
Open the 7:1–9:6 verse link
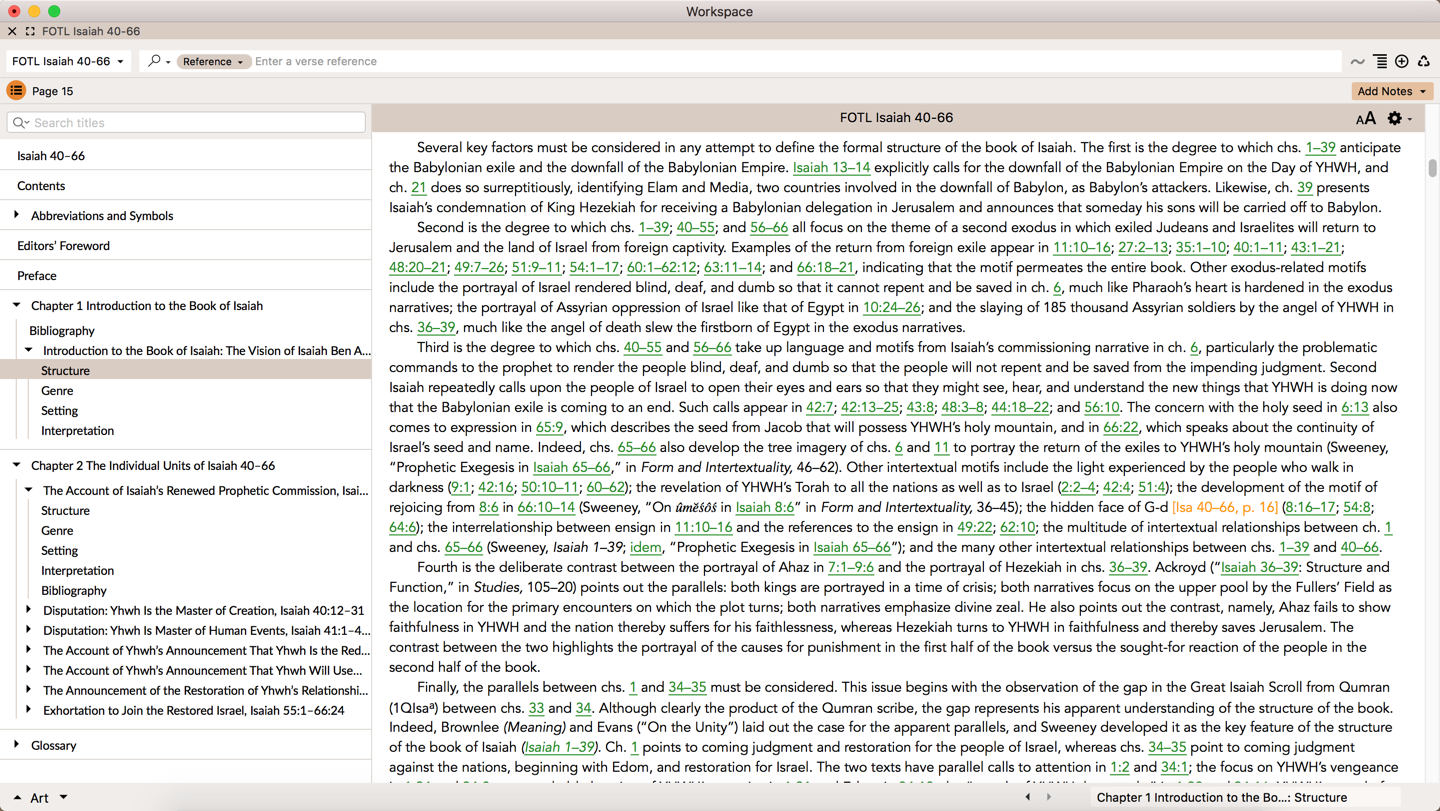850,567
